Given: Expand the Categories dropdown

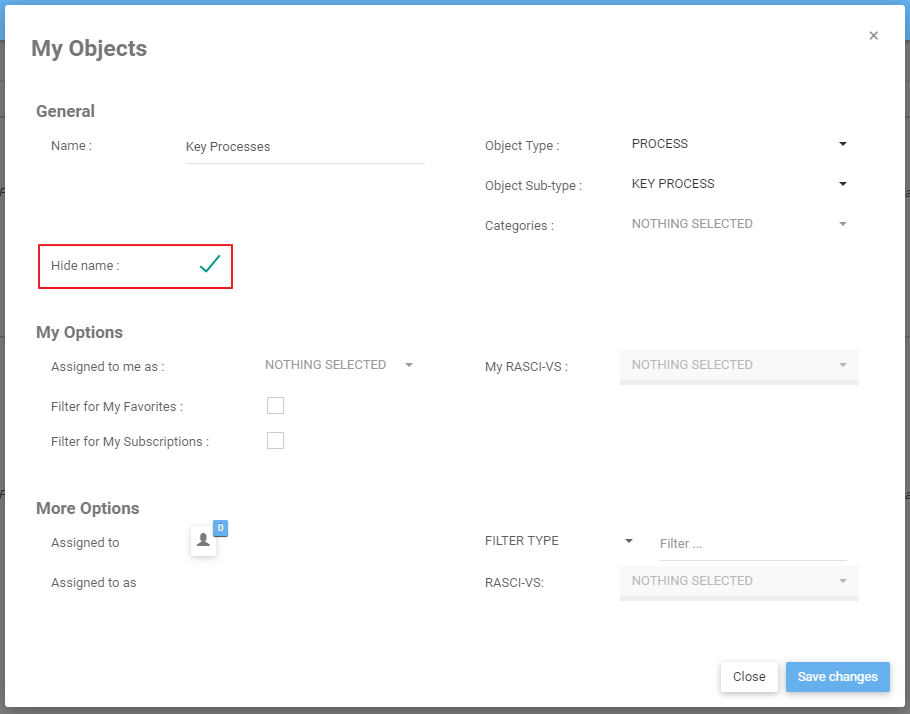Looking at the screenshot, I should point(738,224).
